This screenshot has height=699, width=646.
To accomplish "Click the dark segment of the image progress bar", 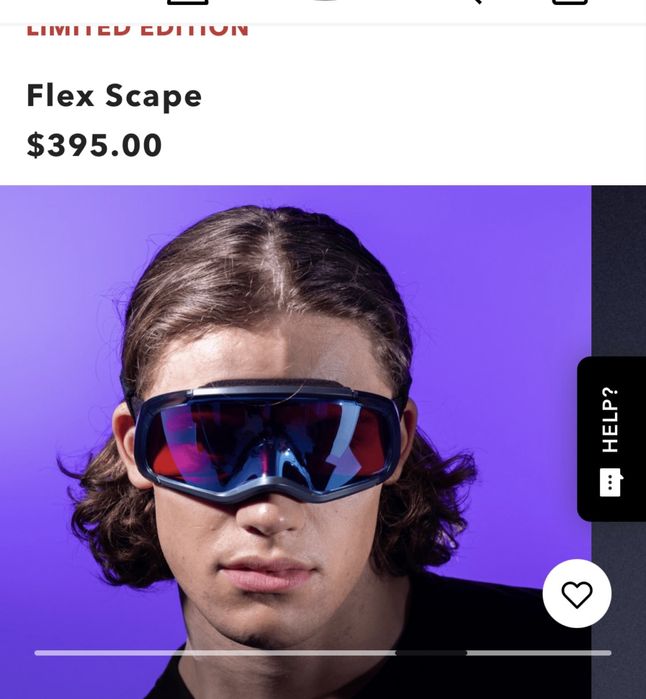I will (431, 653).
